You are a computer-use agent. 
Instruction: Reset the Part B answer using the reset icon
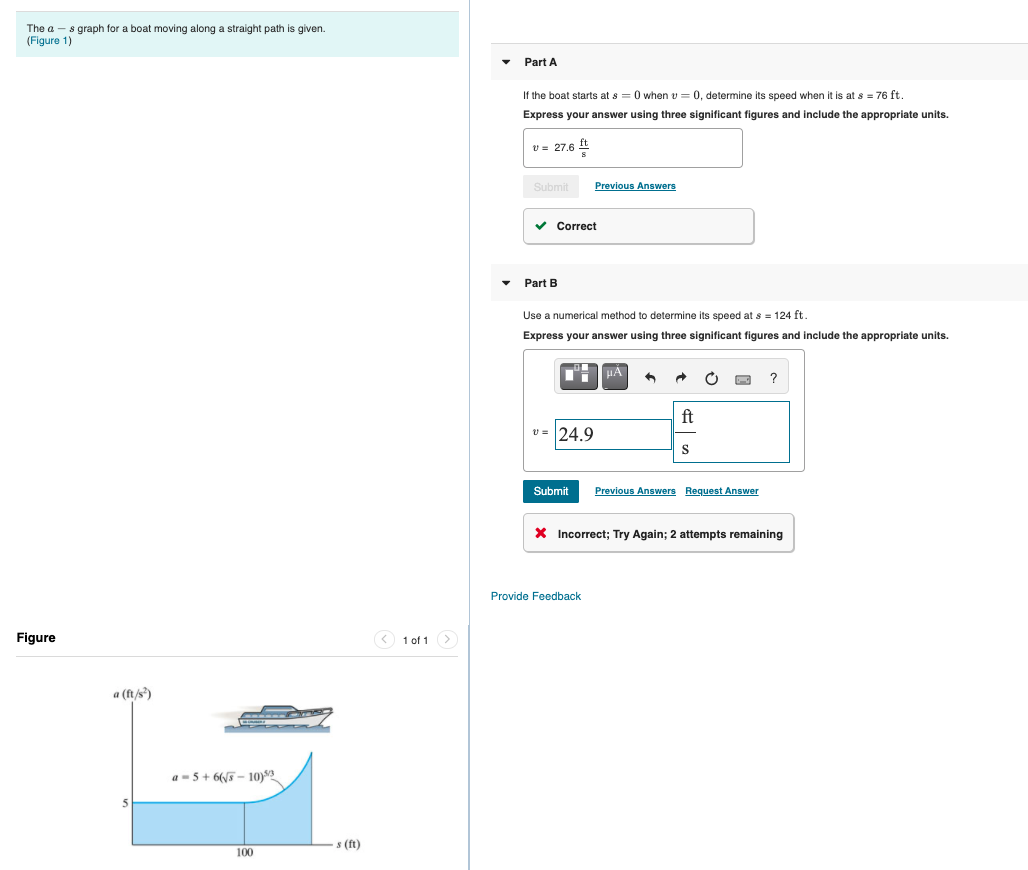point(711,378)
